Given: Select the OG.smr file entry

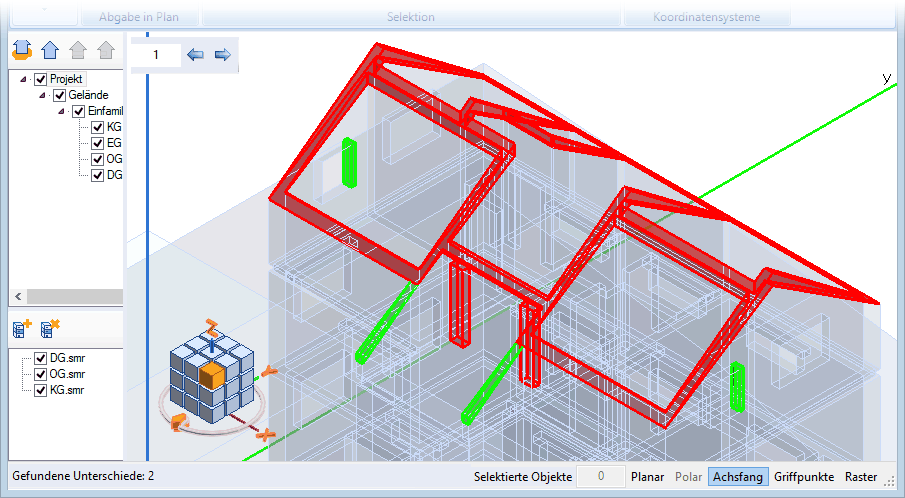Looking at the screenshot, I should (68, 375).
